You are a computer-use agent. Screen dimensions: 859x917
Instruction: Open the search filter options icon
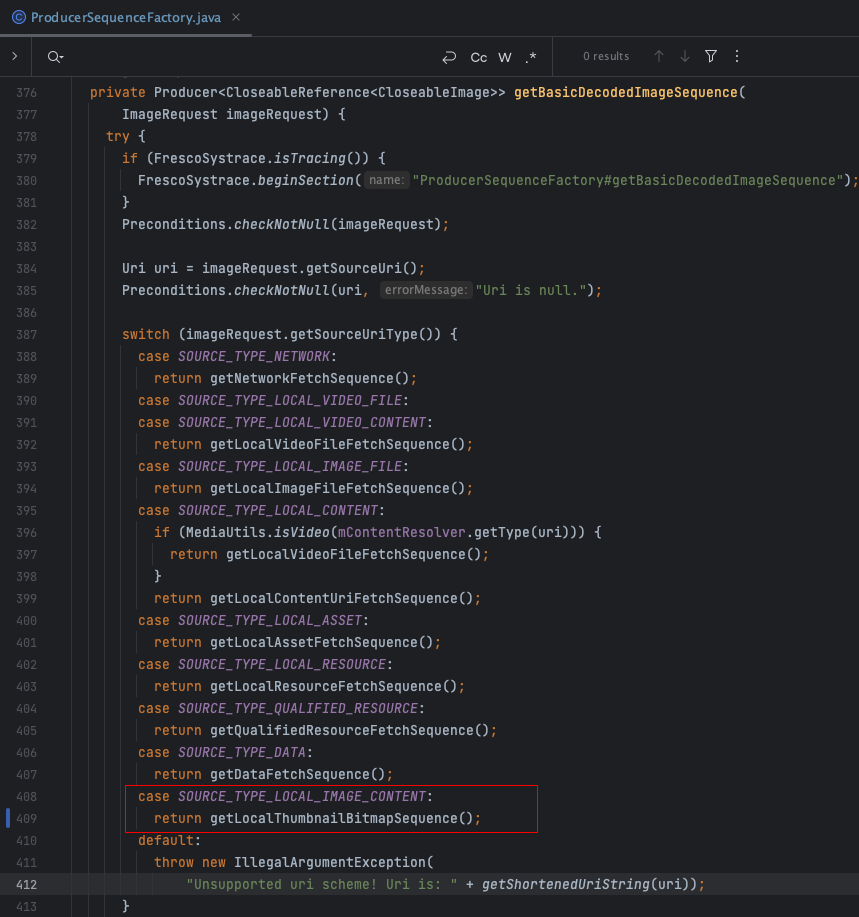coord(711,56)
